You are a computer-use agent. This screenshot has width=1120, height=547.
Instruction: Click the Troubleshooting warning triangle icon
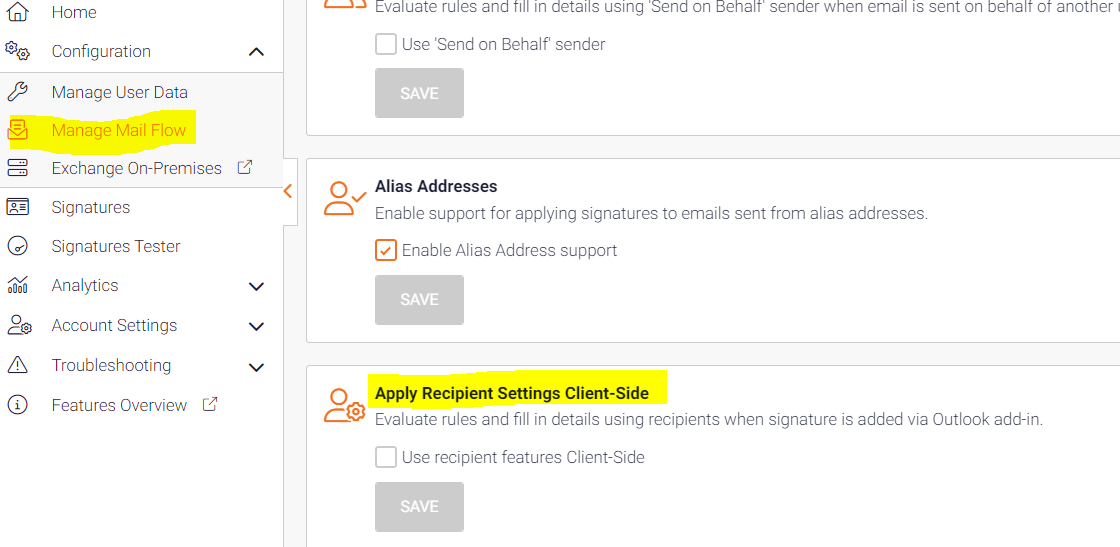[17, 365]
